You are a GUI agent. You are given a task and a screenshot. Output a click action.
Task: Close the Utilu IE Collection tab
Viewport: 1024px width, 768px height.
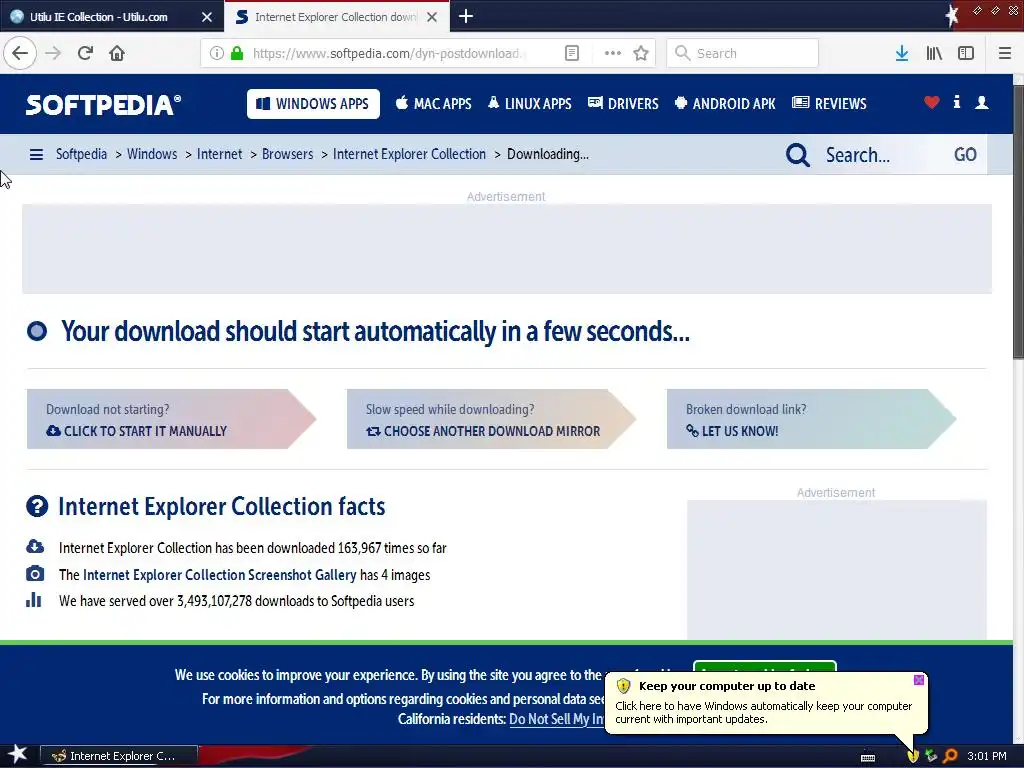pos(206,17)
